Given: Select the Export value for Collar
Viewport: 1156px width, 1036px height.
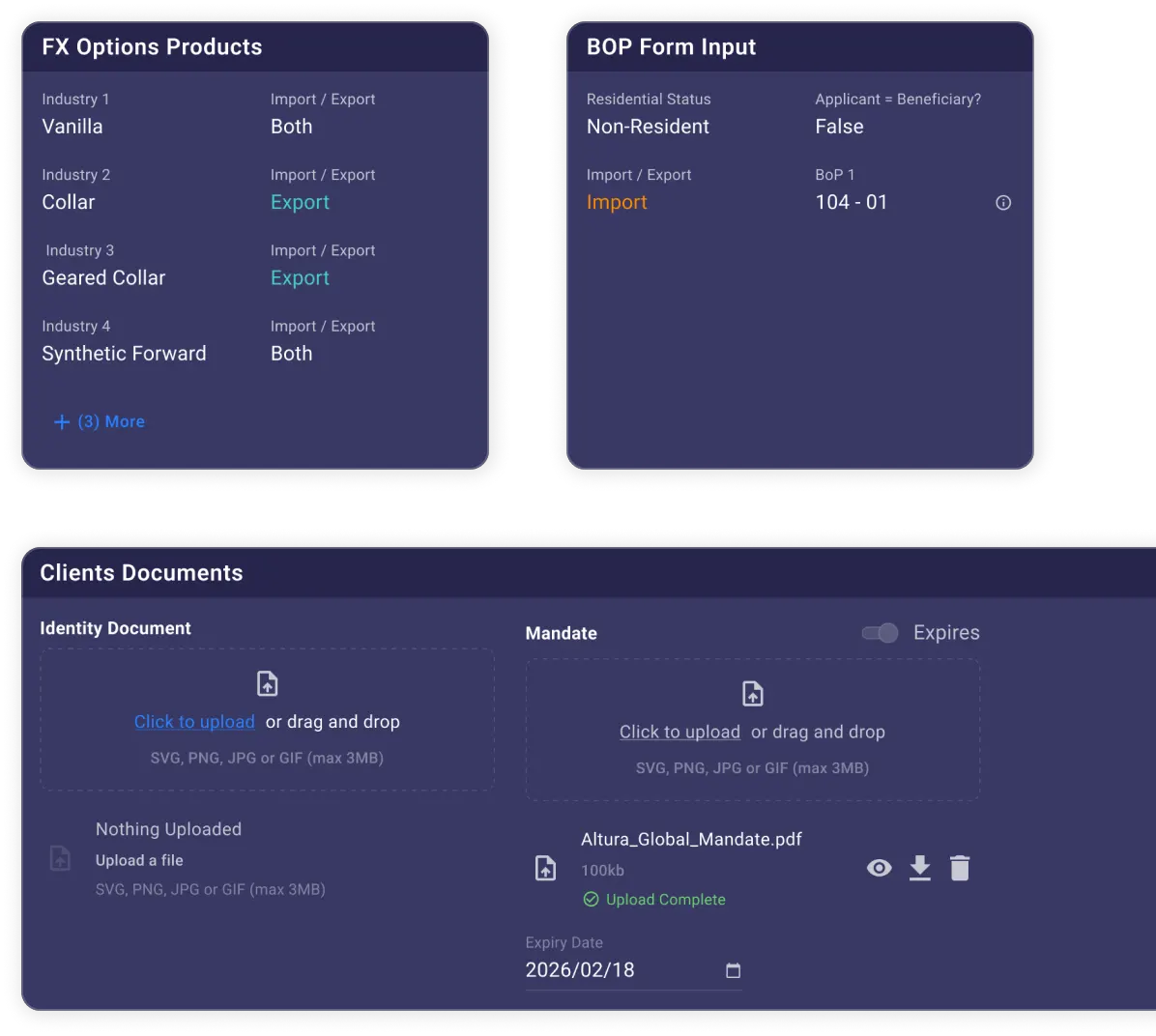Looking at the screenshot, I should [x=300, y=203].
